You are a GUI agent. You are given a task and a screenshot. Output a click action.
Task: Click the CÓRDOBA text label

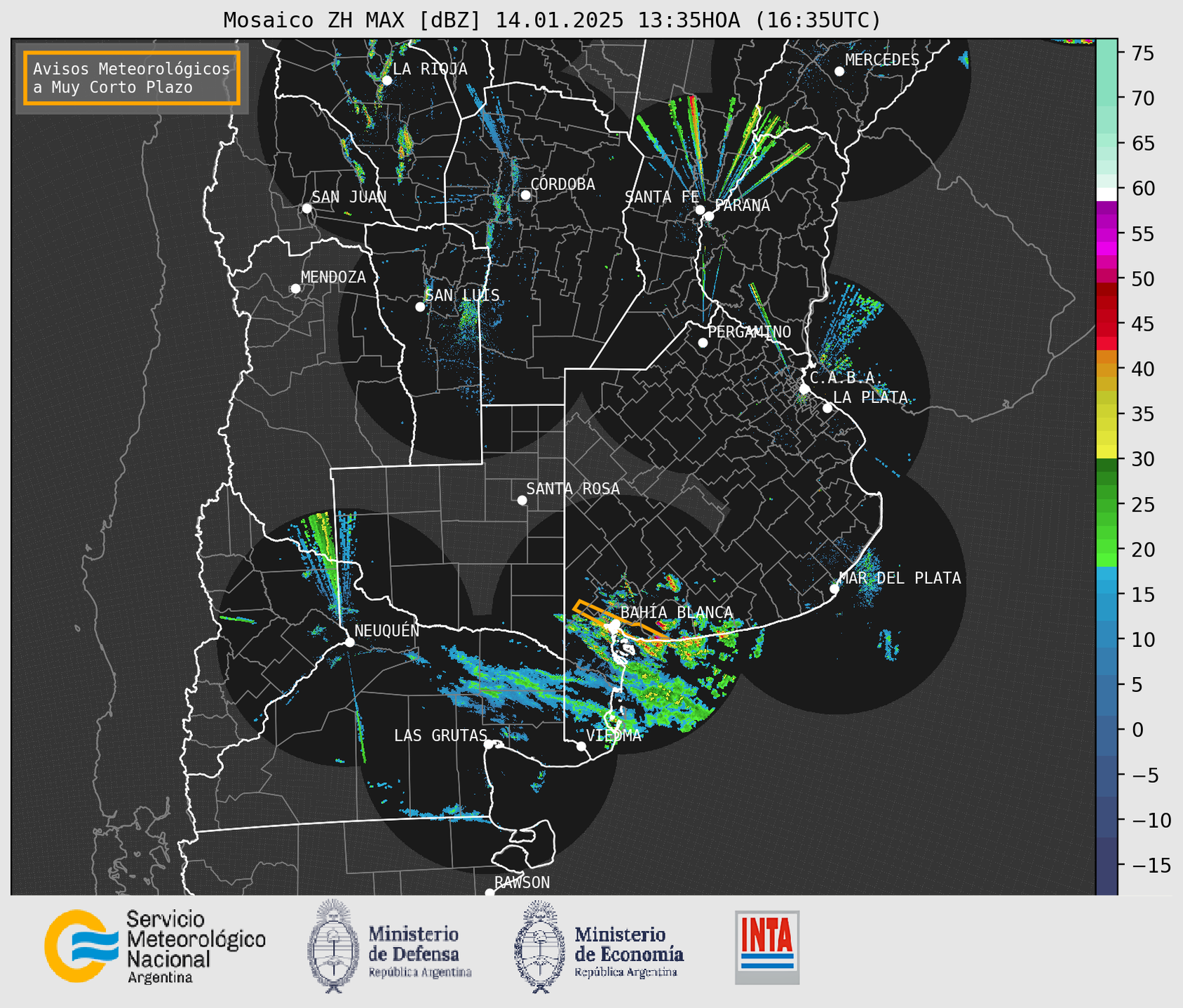tap(562, 184)
